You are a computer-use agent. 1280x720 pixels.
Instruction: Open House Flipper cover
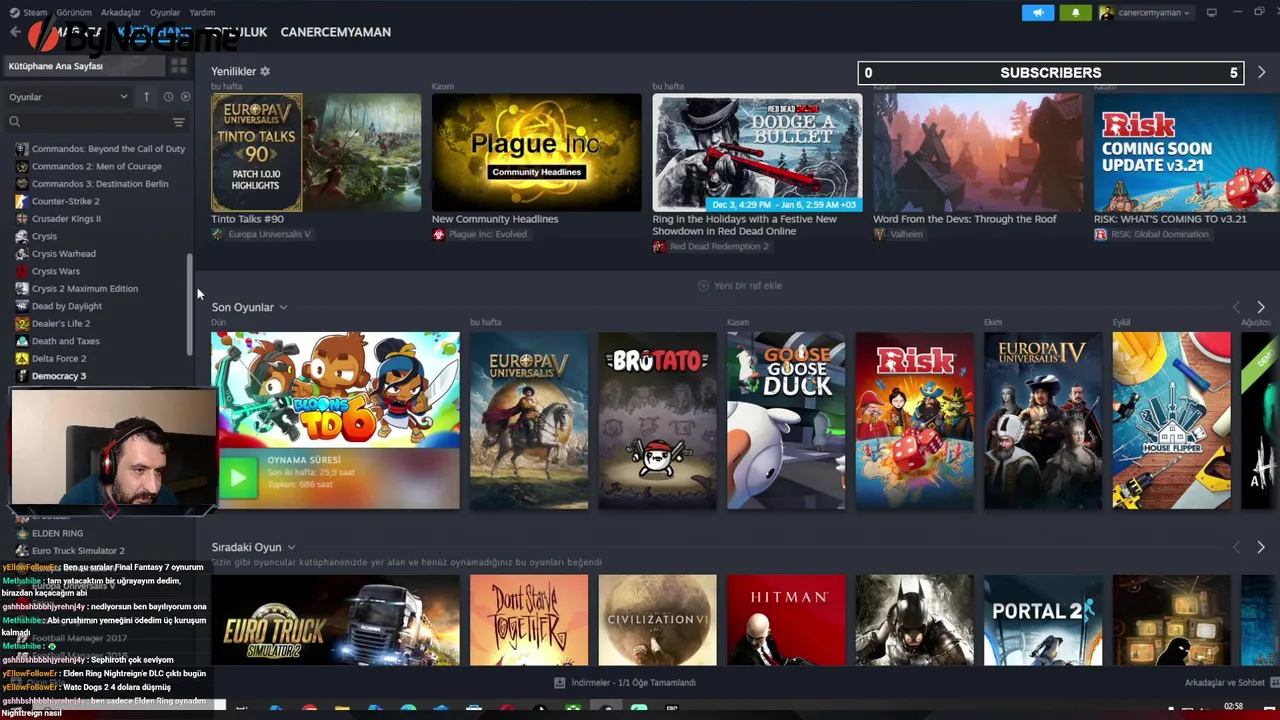pyautogui.click(x=1172, y=420)
